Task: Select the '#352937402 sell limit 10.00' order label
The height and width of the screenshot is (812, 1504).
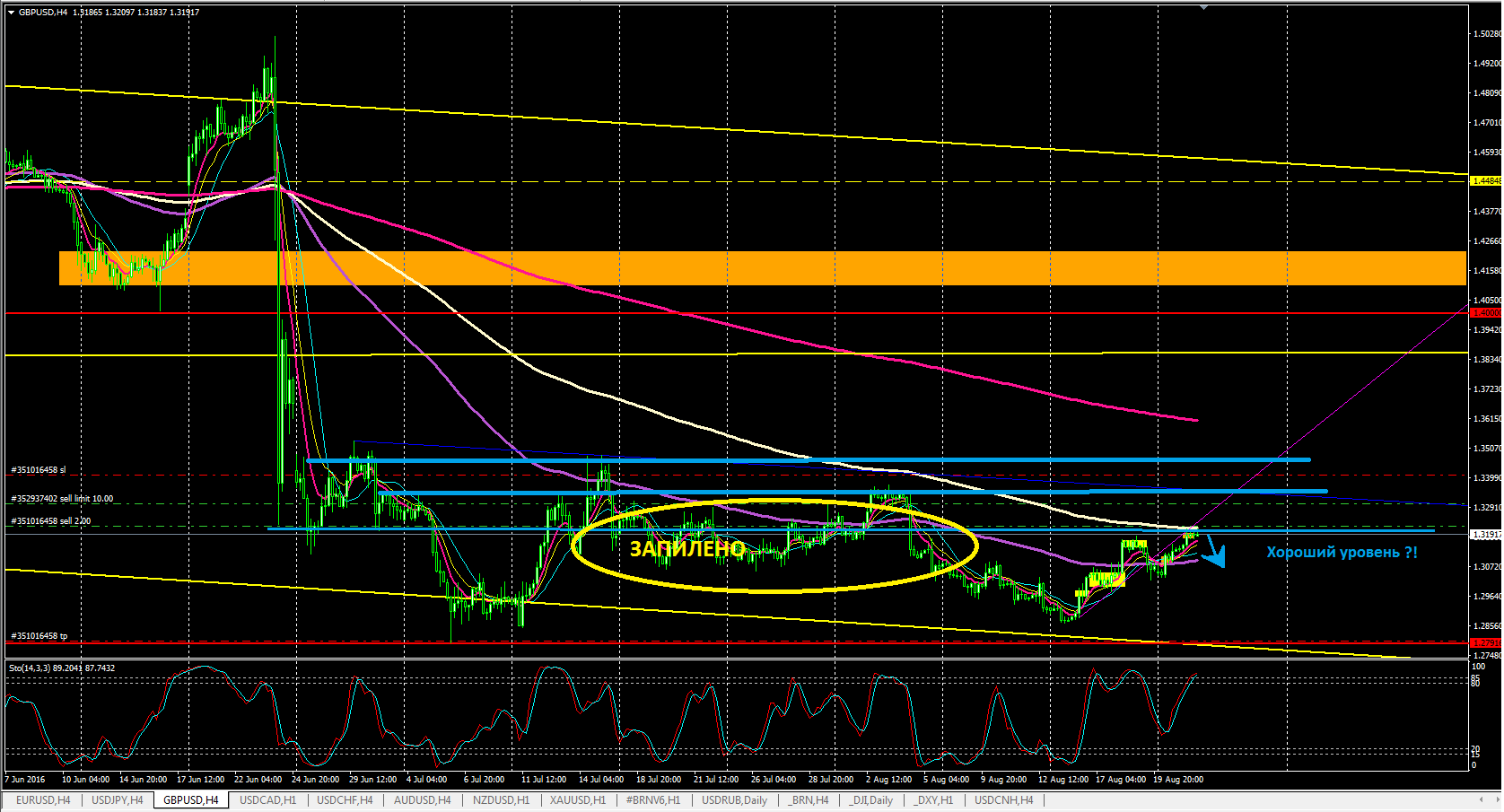Action: (62, 498)
